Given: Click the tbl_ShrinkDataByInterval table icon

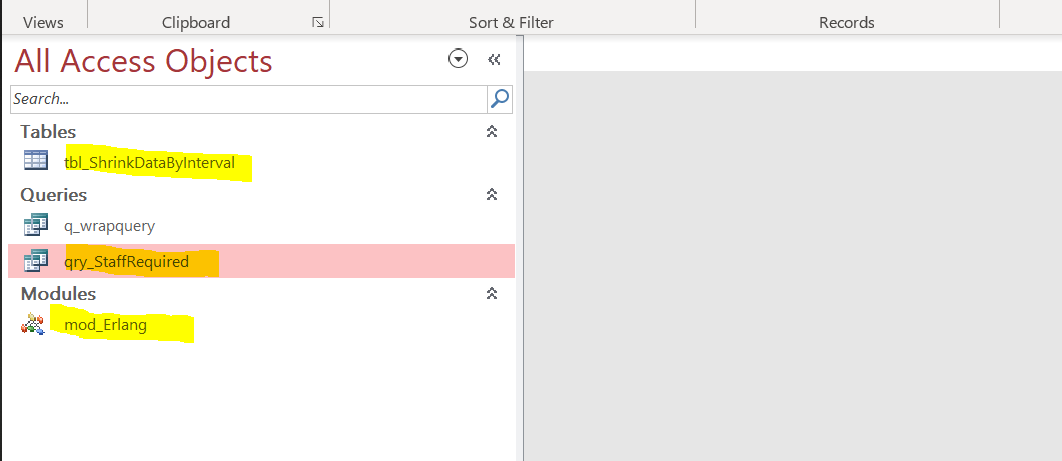Looking at the screenshot, I should (x=36, y=162).
